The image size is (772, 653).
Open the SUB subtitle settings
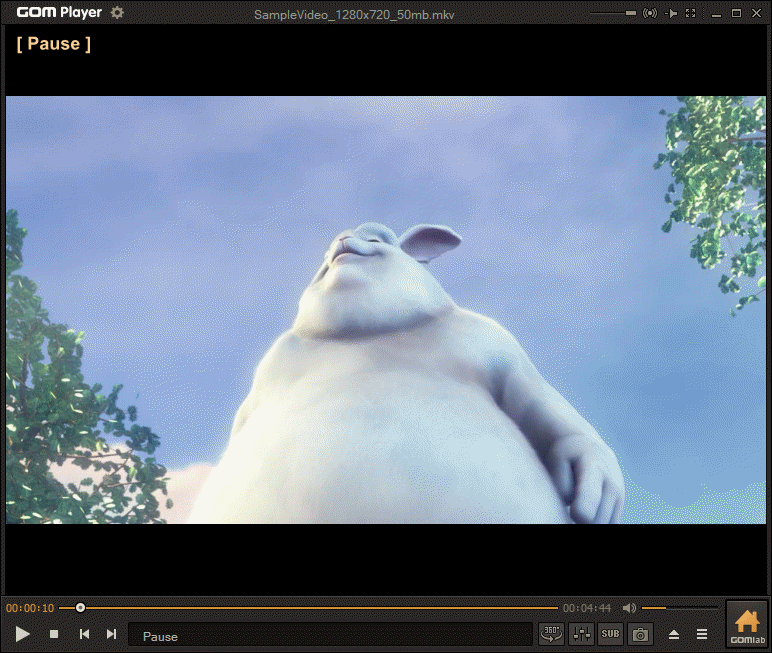(x=611, y=634)
